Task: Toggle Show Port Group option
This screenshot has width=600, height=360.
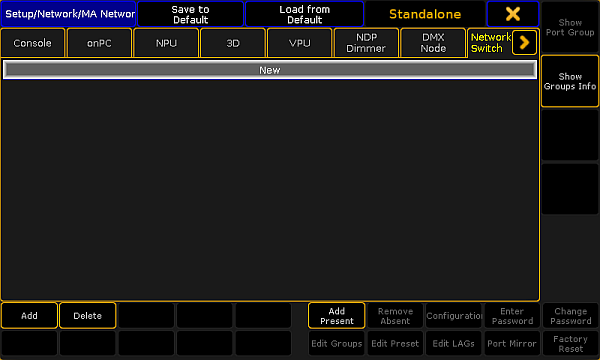Action: (570, 27)
